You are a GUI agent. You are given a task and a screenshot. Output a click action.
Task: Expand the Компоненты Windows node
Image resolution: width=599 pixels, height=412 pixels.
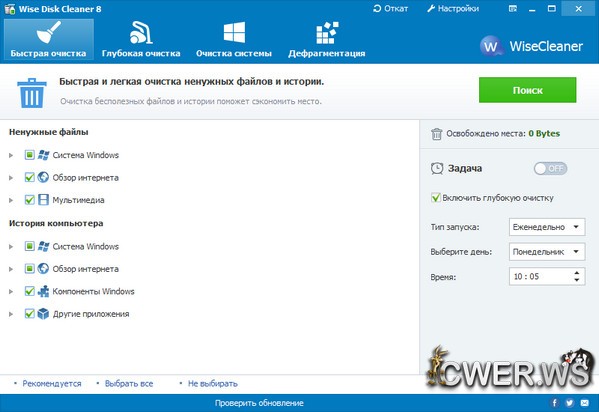pyautogui.click(x=11, y=291)
